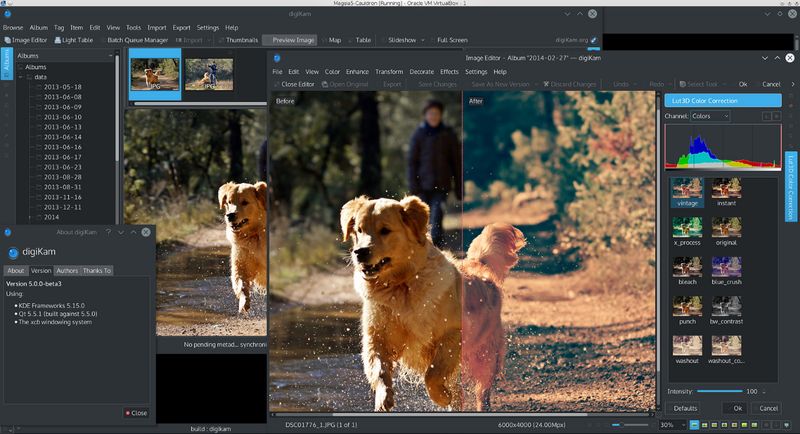This screenshot has height=434, width=800.
Task: Open the Enhance menu in Image Editor
Action: [357, 72]
